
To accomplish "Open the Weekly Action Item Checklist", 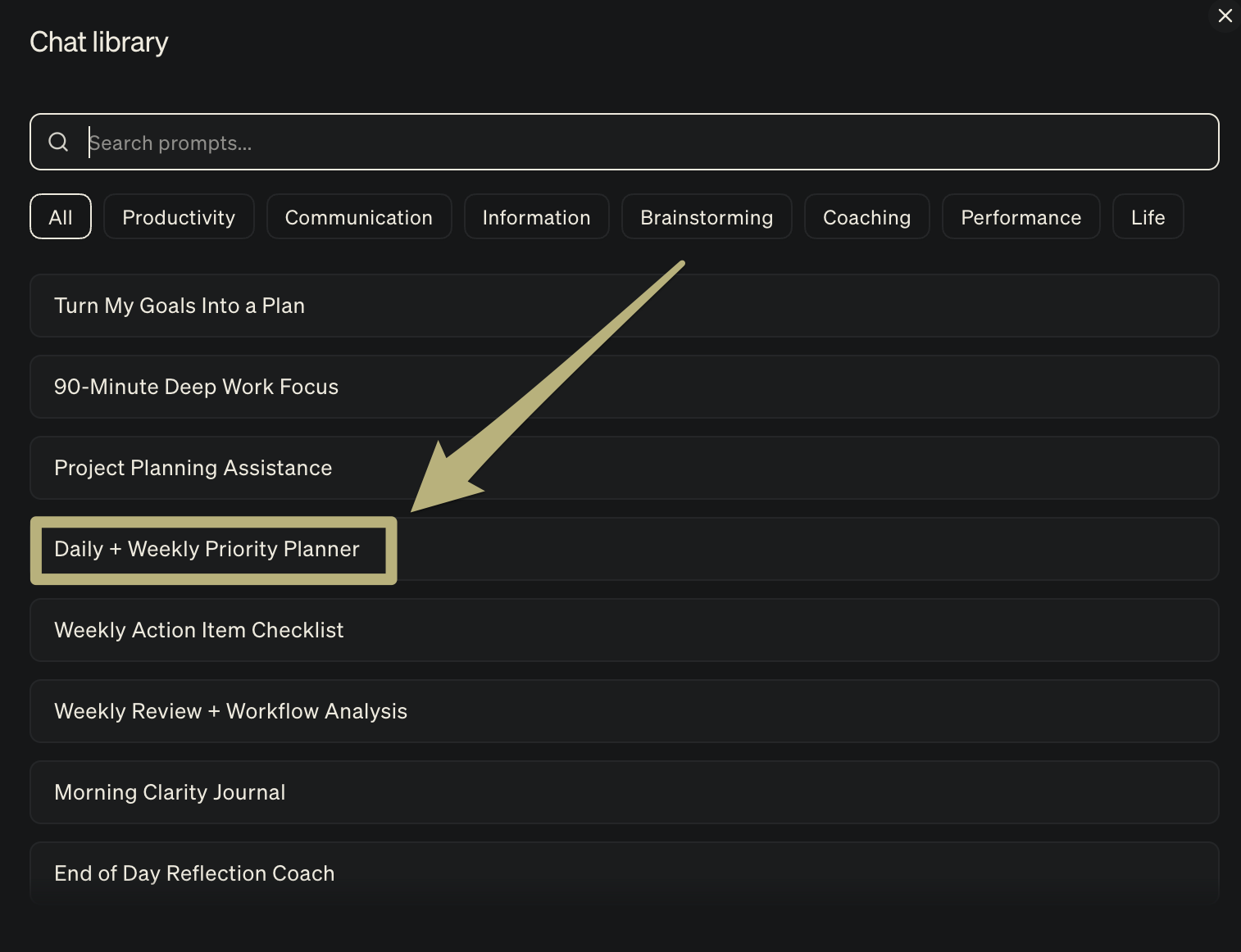I will point(623,630).
